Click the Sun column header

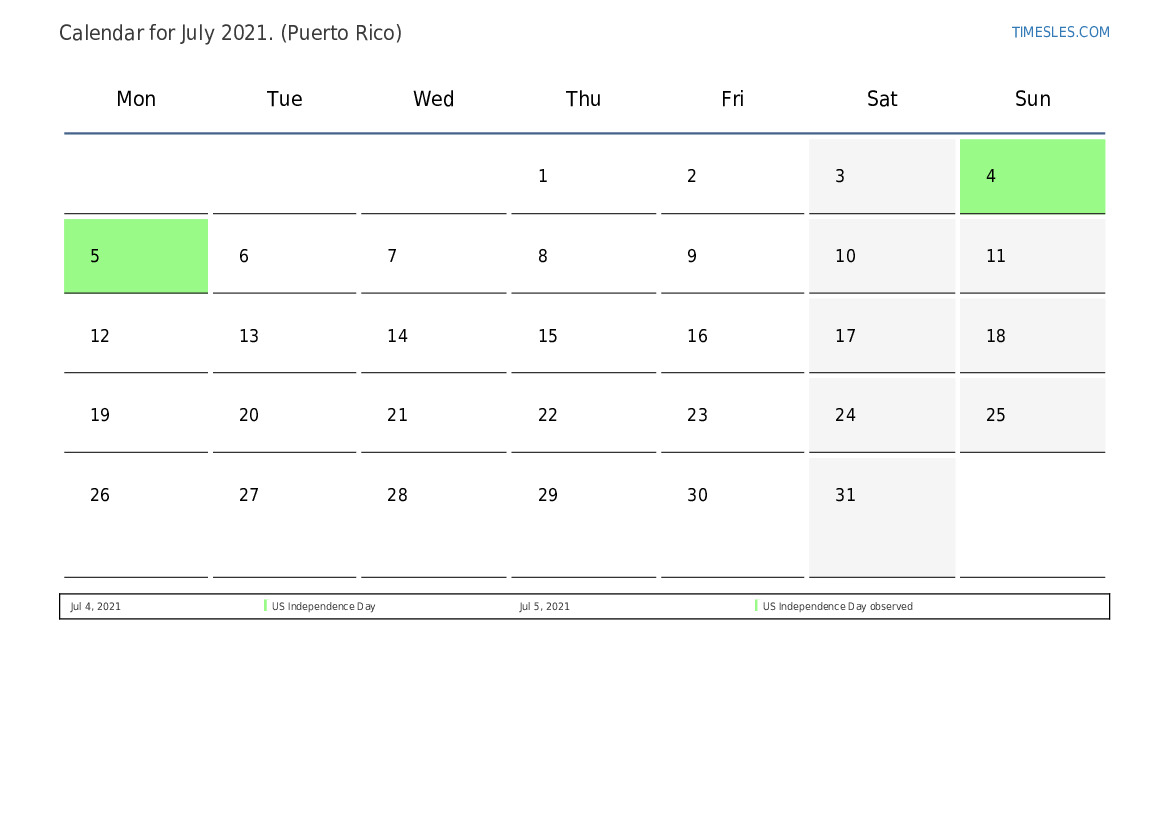click(1032, 98)
